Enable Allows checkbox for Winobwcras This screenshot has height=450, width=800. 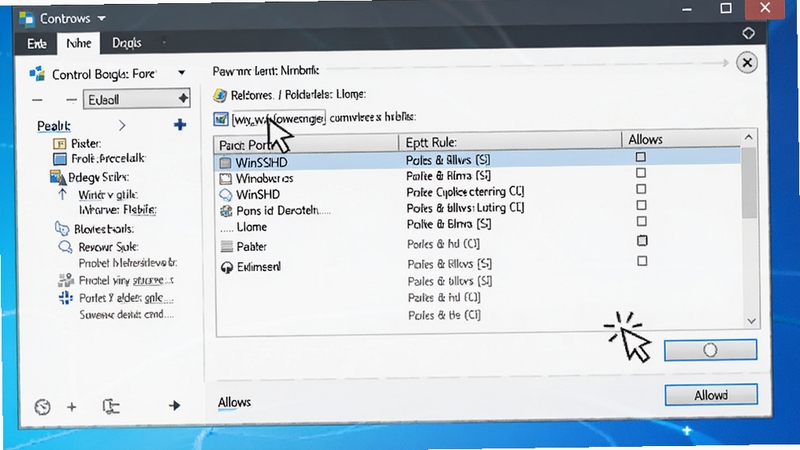click(x=641, y=173)
